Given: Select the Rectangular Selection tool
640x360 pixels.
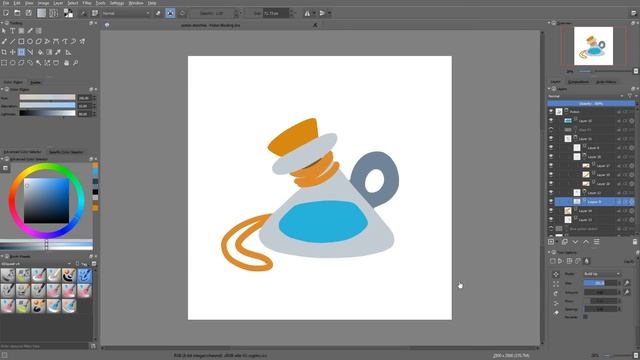Looking at the screenshot, I should coord(4,63).
